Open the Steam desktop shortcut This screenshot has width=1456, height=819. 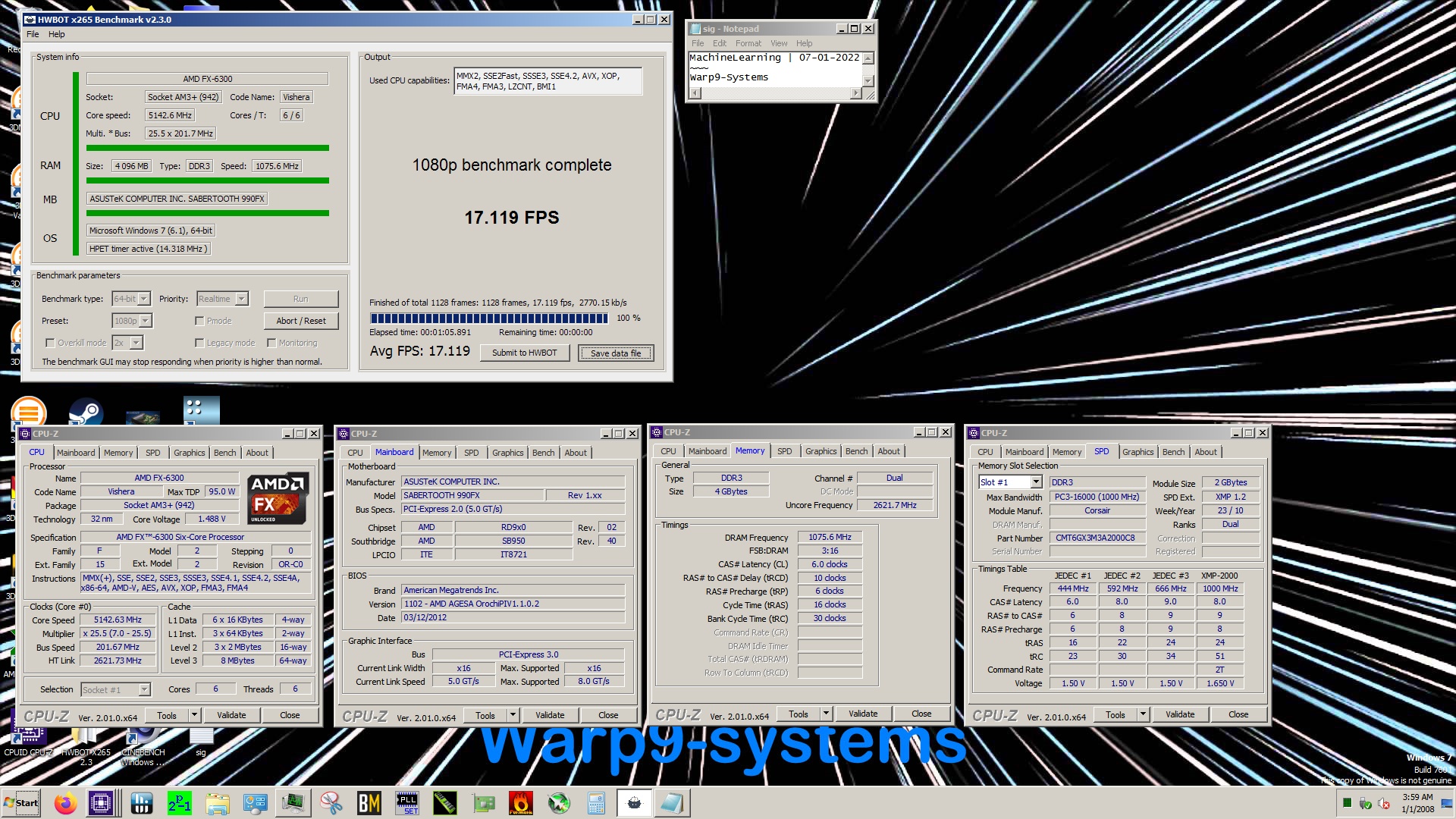tap(86, 412)
